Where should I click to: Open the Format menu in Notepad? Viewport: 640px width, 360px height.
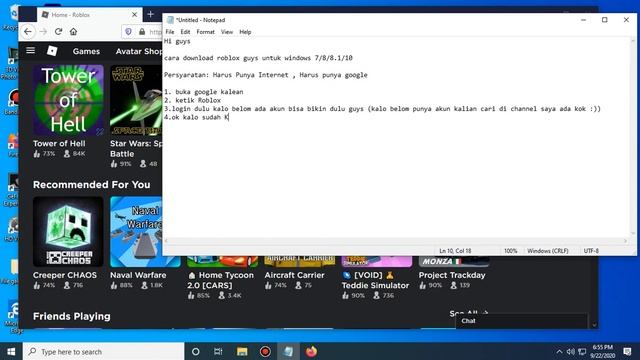tap(205, 32)
